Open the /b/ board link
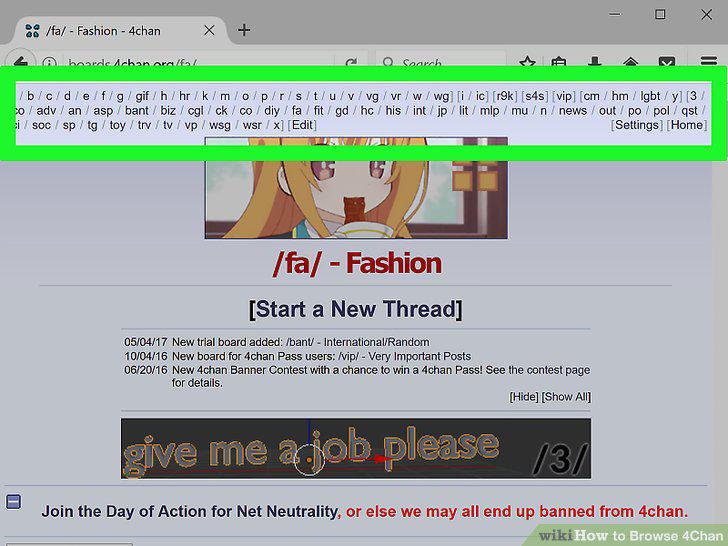 click(30, 96)
